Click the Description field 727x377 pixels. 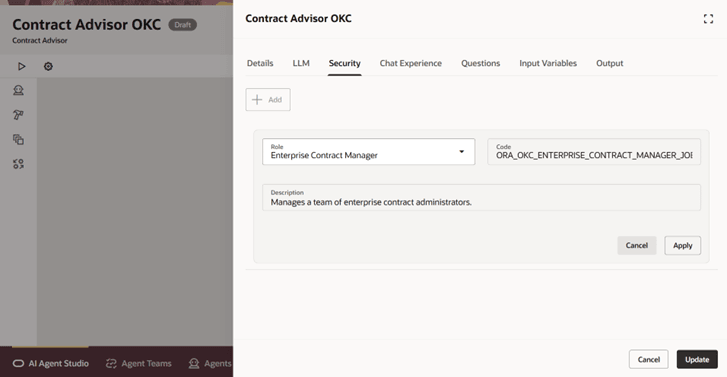(481, 198)
